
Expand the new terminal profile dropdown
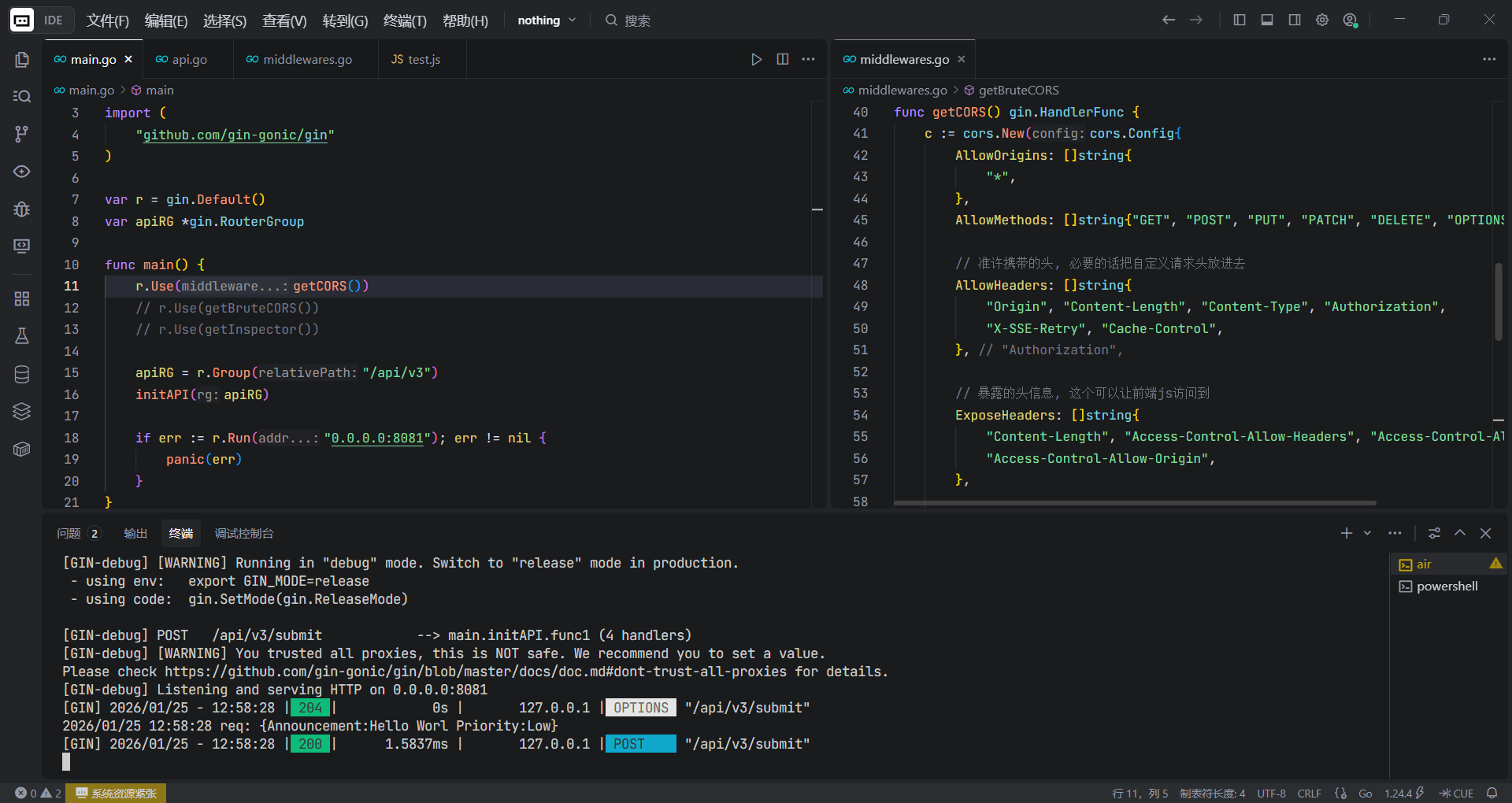pos(1368,533)
